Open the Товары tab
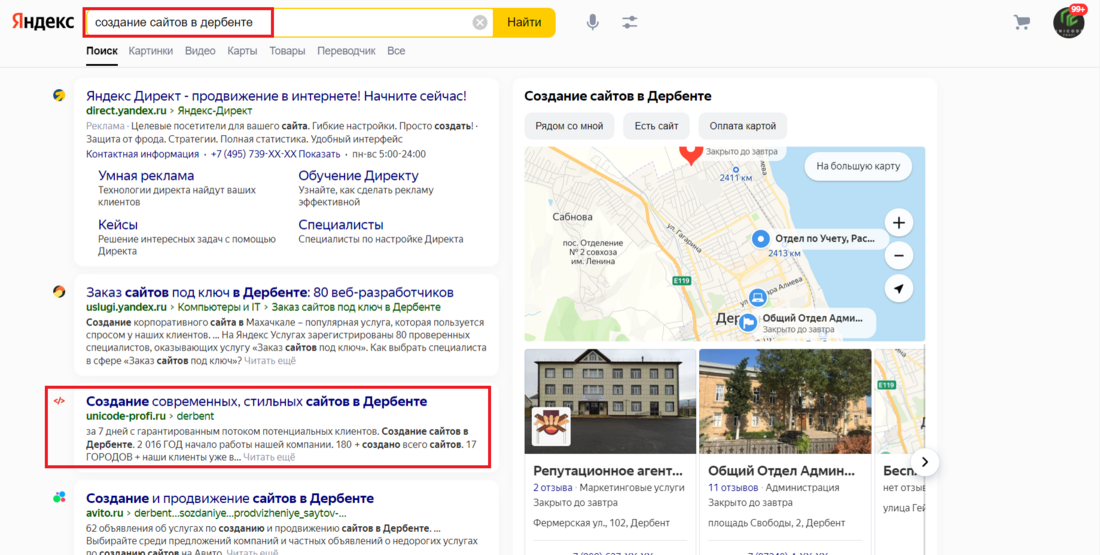Viewport: 1100px width, 555px height. pos(287,51)
